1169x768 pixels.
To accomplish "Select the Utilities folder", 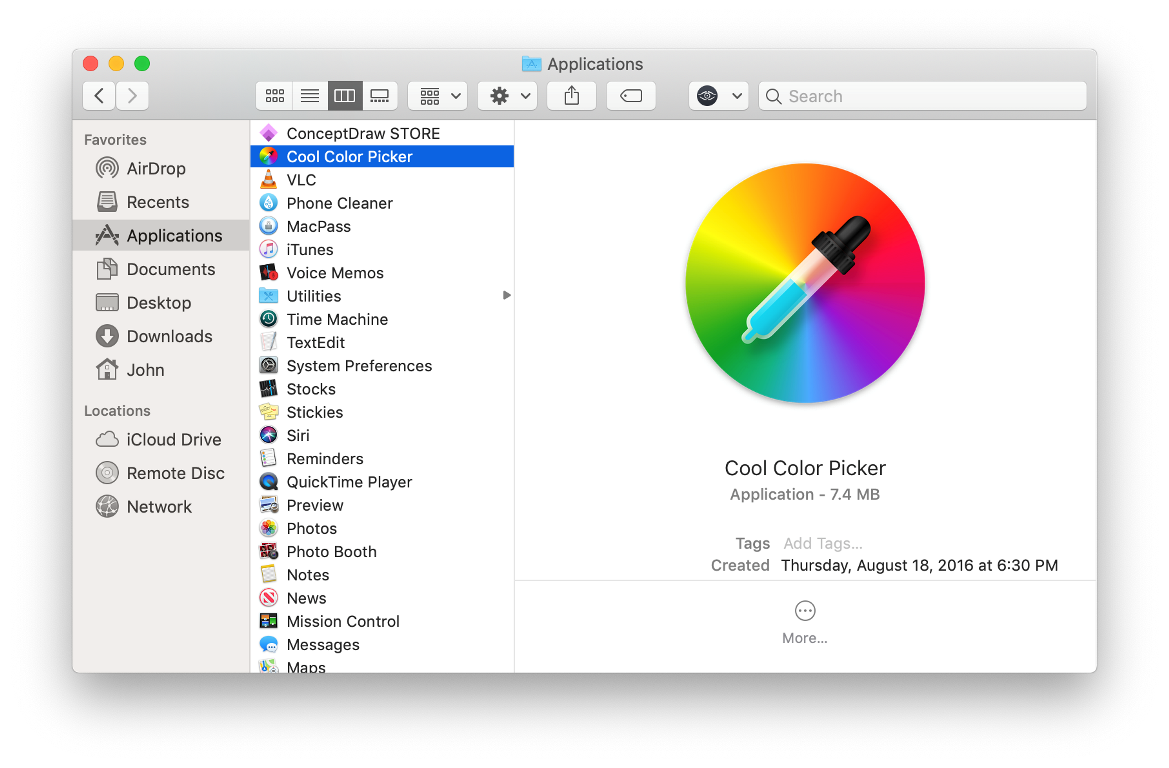I will (382, 296).
